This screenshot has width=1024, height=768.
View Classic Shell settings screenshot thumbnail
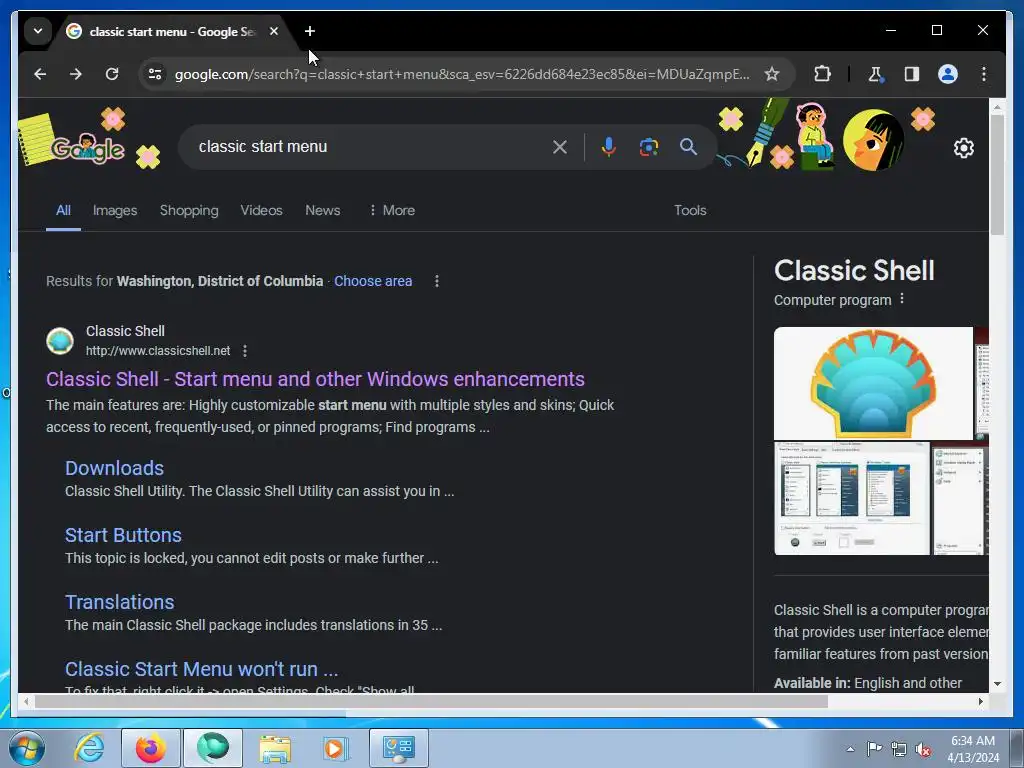click(852, 498)
